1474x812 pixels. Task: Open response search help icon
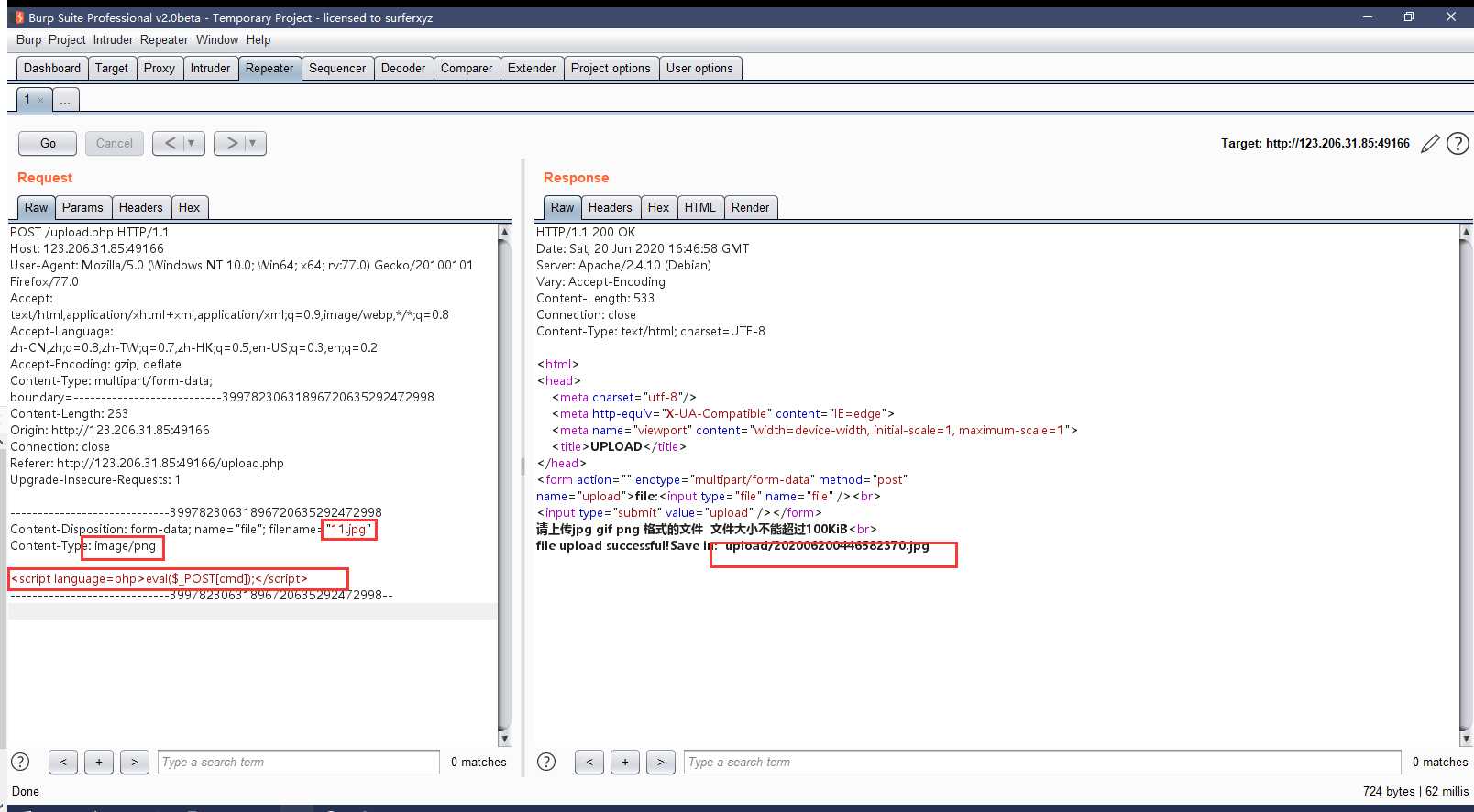tap(546, 762)
